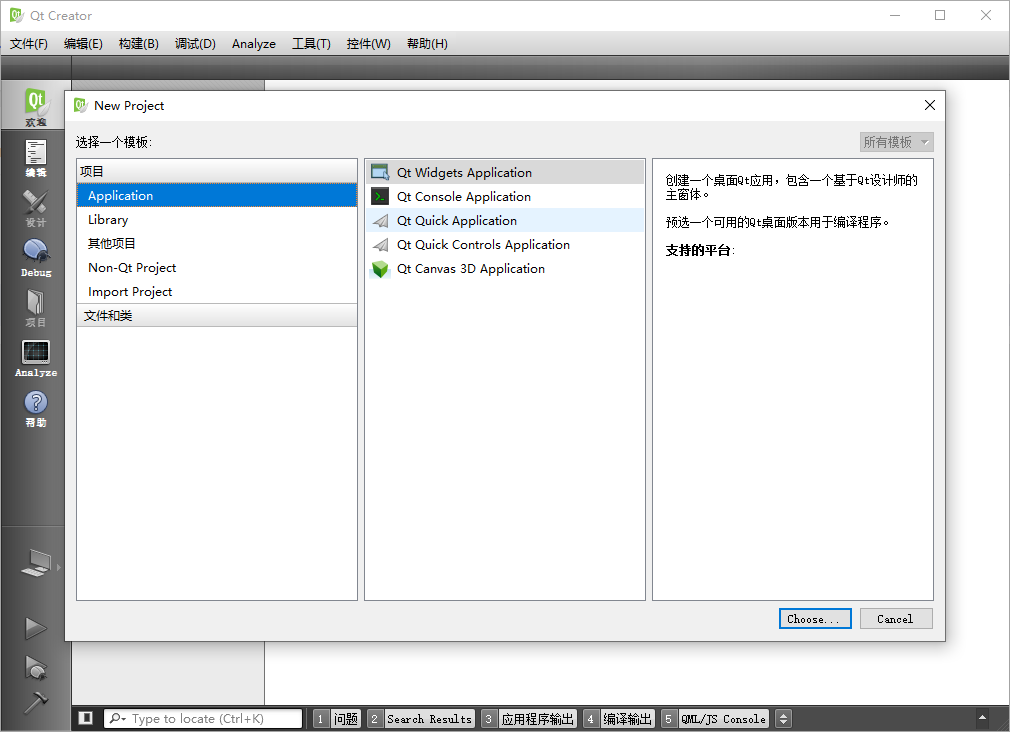Toggle output pane with the status bar up arrow
Screen dimensions: 1010x732
pos(982,718)
